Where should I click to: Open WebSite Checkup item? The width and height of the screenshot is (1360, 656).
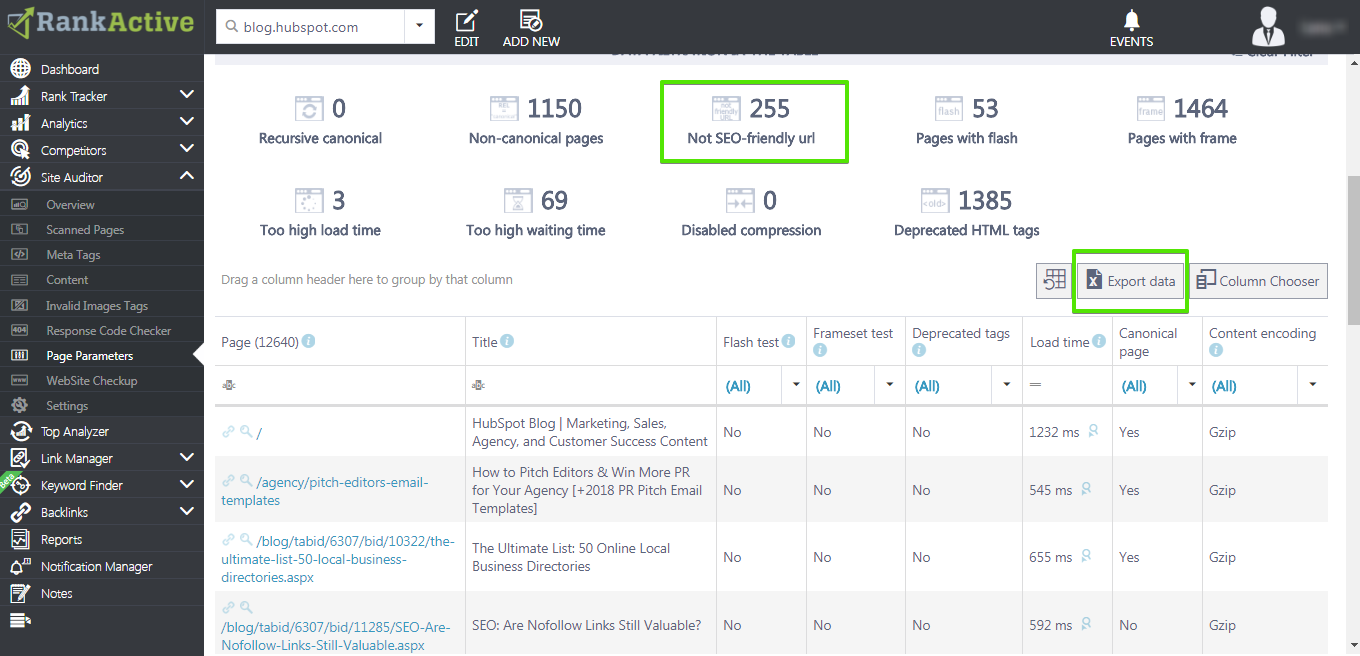click(91, 380)
